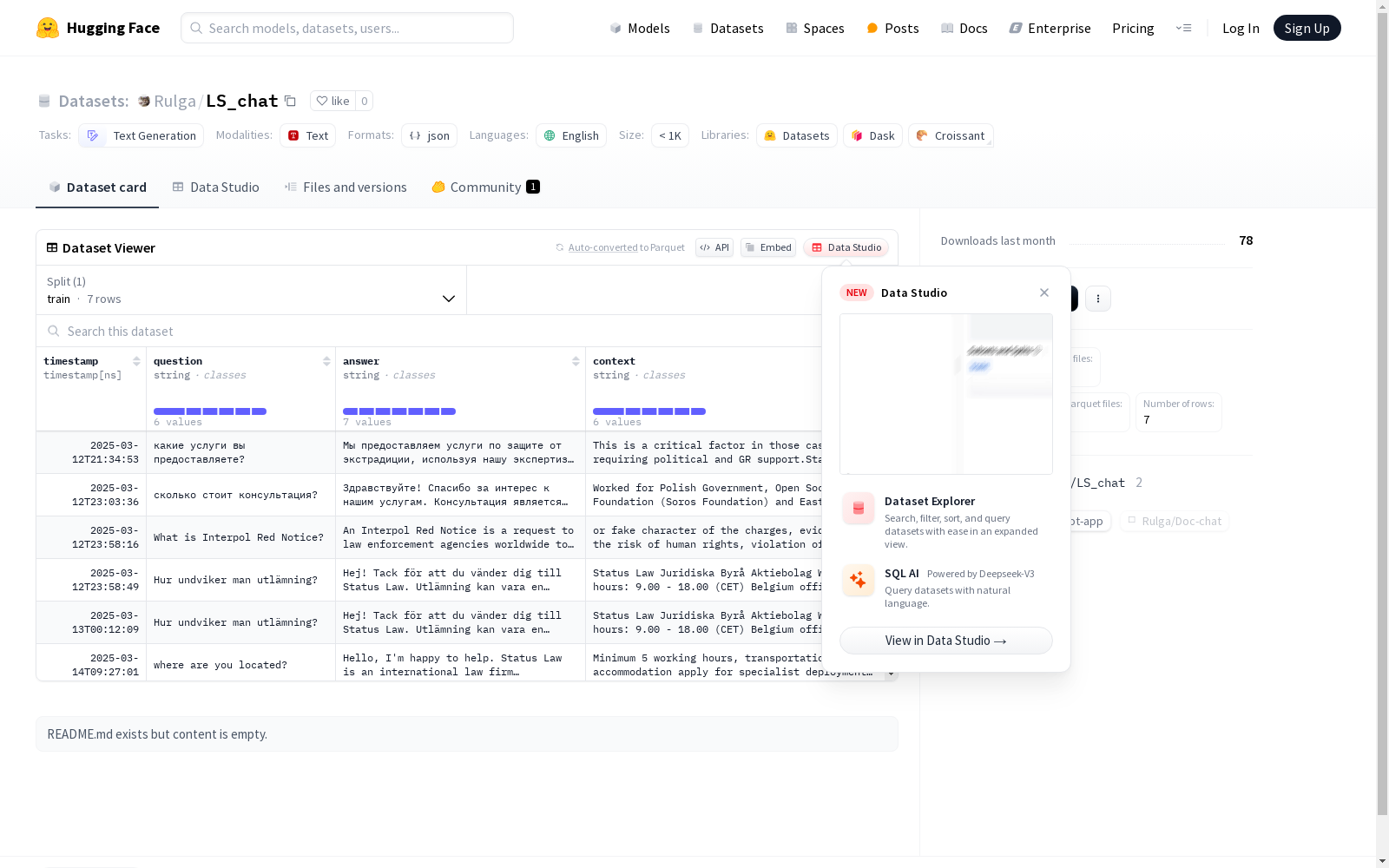Select the 'сколько стоит консультация?' cell

240,495
